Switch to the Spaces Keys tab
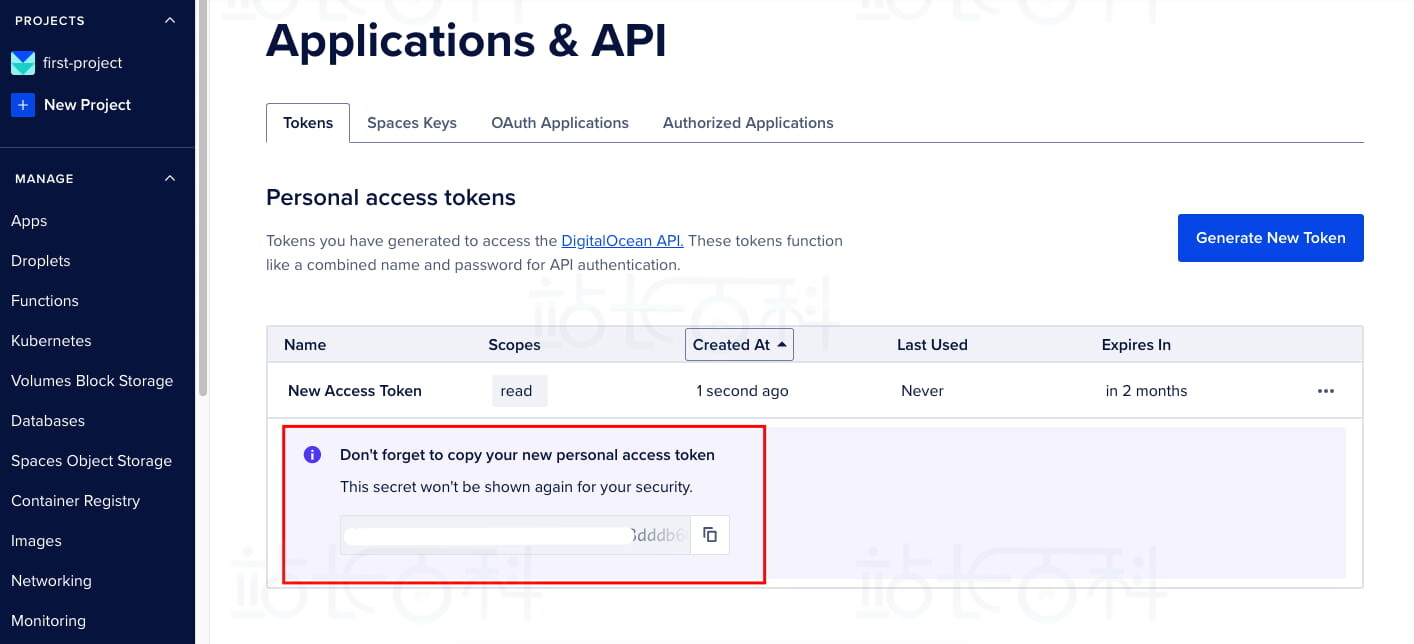The height and width of the screenshot is (644, 1414). 411,123
